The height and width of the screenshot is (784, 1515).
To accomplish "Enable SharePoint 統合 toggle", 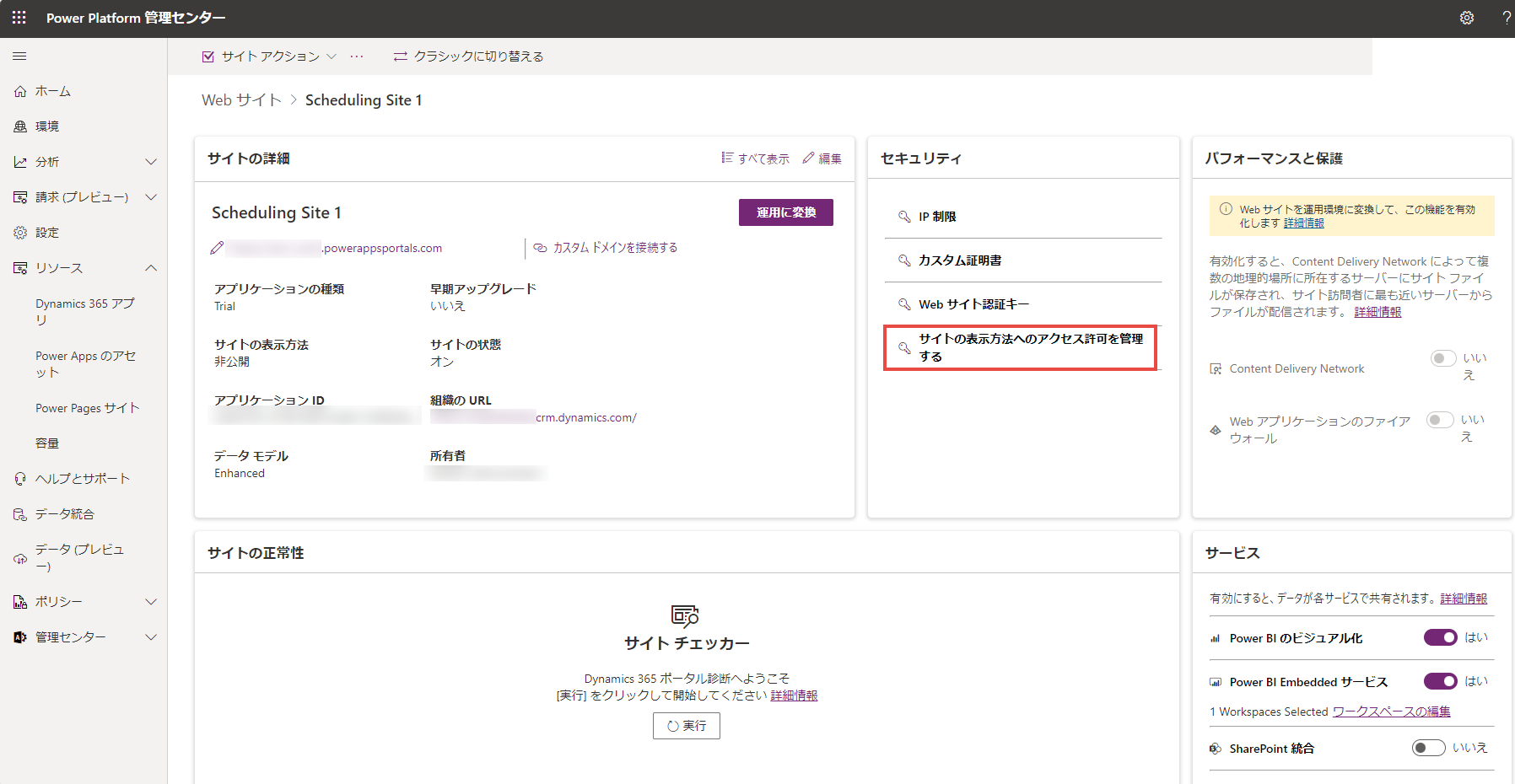I will coord(1429,748).
